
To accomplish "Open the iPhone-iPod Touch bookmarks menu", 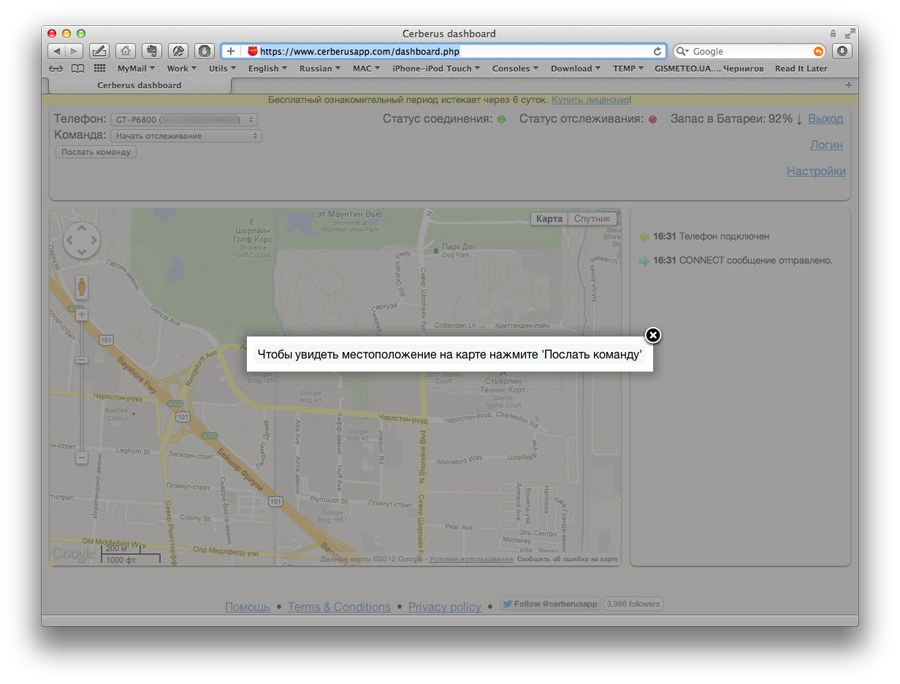I will click(435, 69).
